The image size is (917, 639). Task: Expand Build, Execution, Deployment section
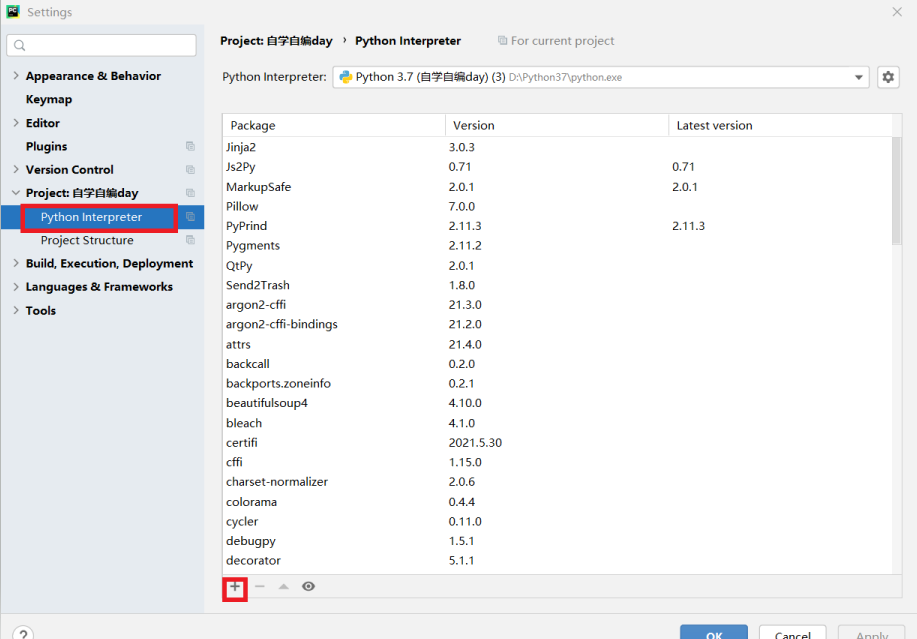pos(16,264)
